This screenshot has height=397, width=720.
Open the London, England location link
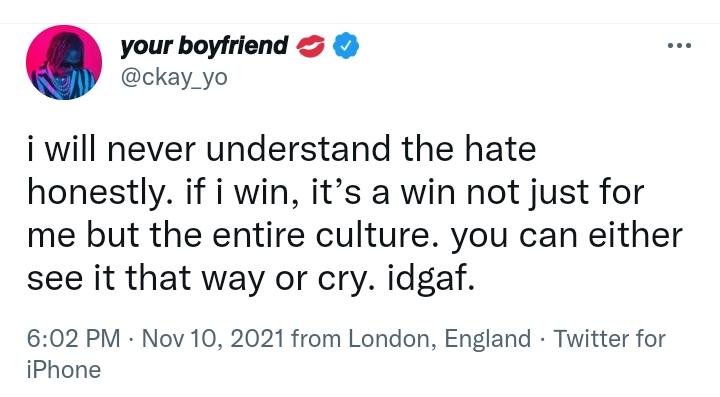pos(439,339)
